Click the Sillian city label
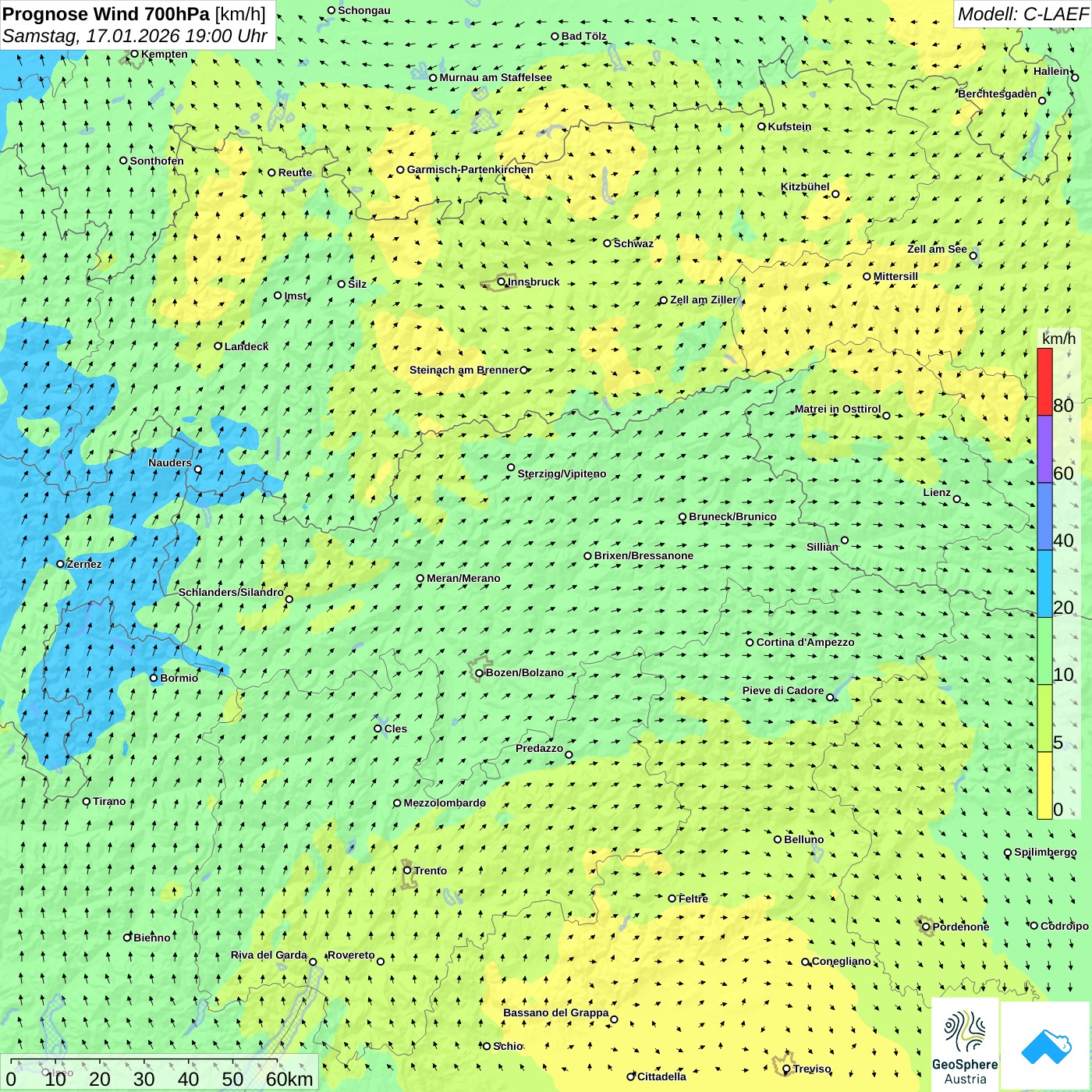Viewport: 1092px width, 1092px height. pos(822,547)
